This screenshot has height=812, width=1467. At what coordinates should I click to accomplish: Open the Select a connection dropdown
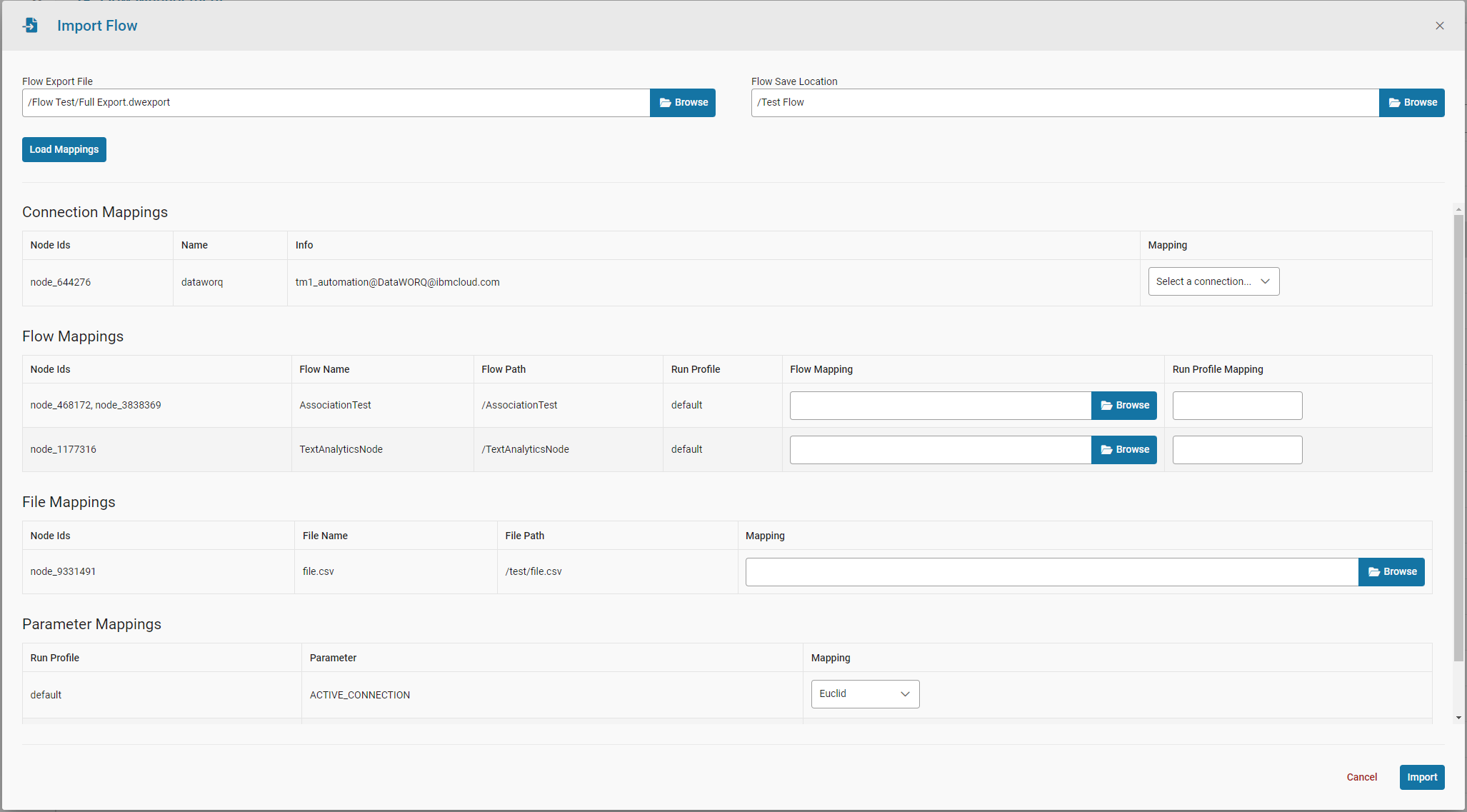1213,281
